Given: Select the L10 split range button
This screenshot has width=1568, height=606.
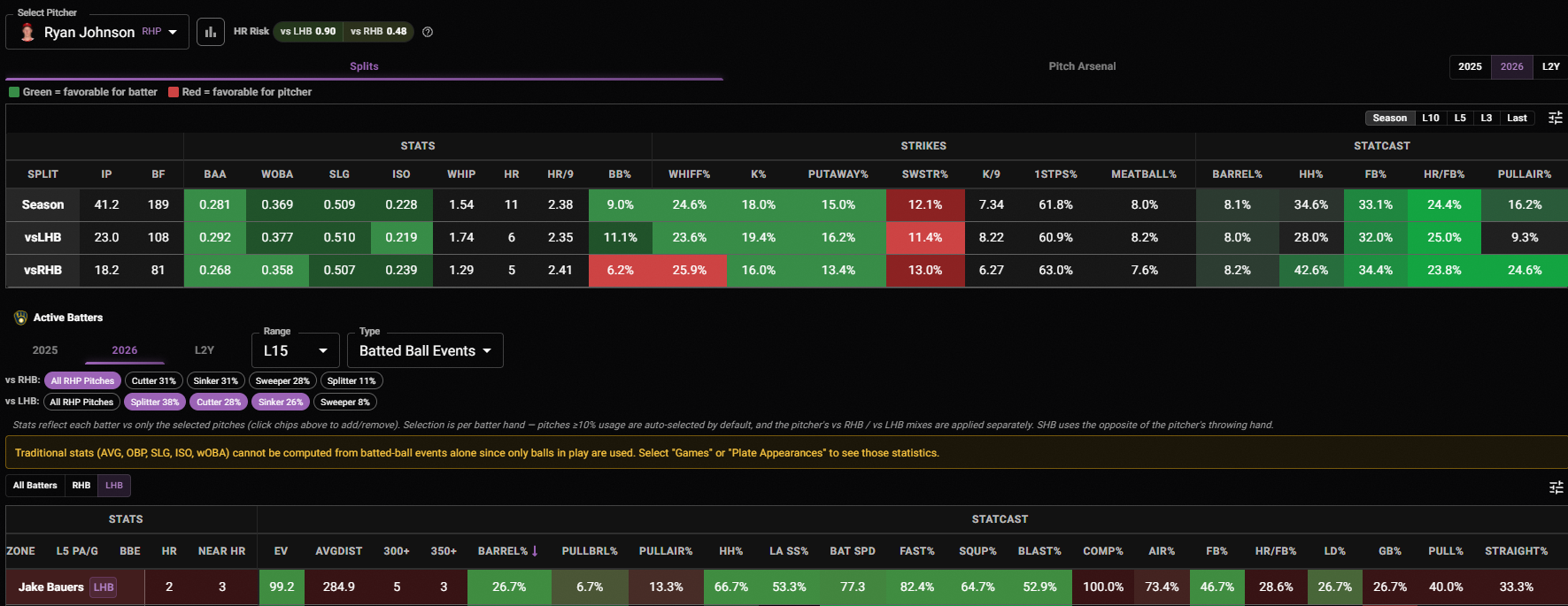Looking at the screenshot, I should click(x=1431, y=118).
